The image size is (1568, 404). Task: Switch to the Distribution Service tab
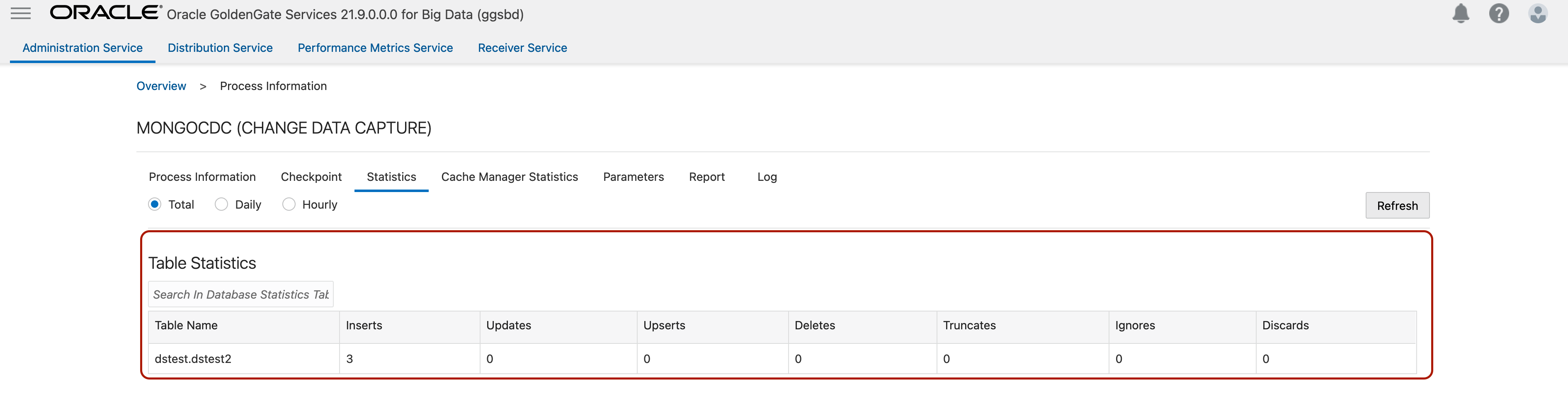[x=220, y=48]
